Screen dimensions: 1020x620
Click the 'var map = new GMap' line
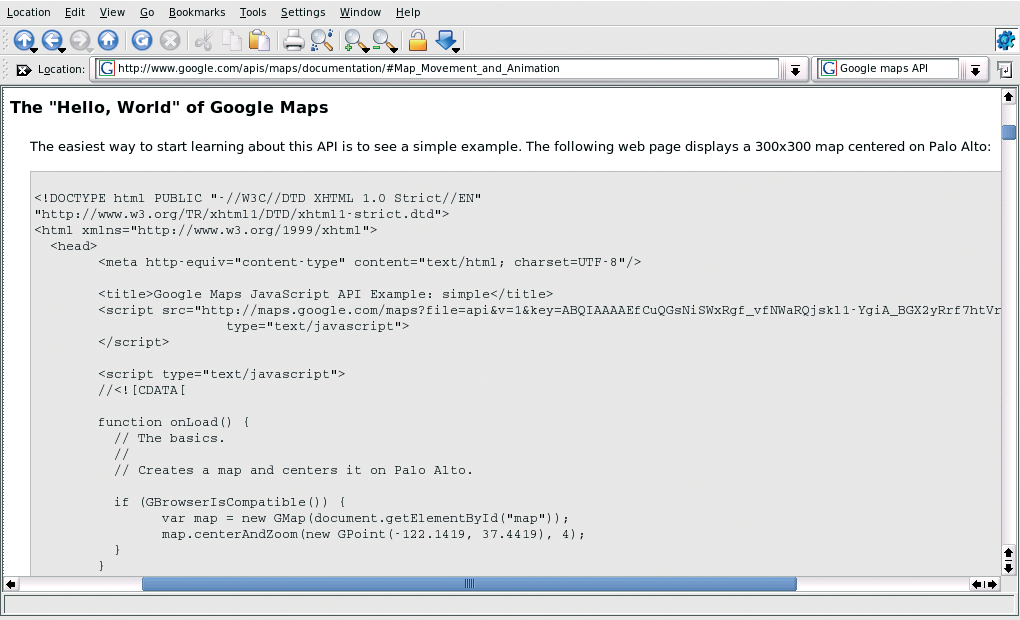pyautogui.click(x=365, y=519)
